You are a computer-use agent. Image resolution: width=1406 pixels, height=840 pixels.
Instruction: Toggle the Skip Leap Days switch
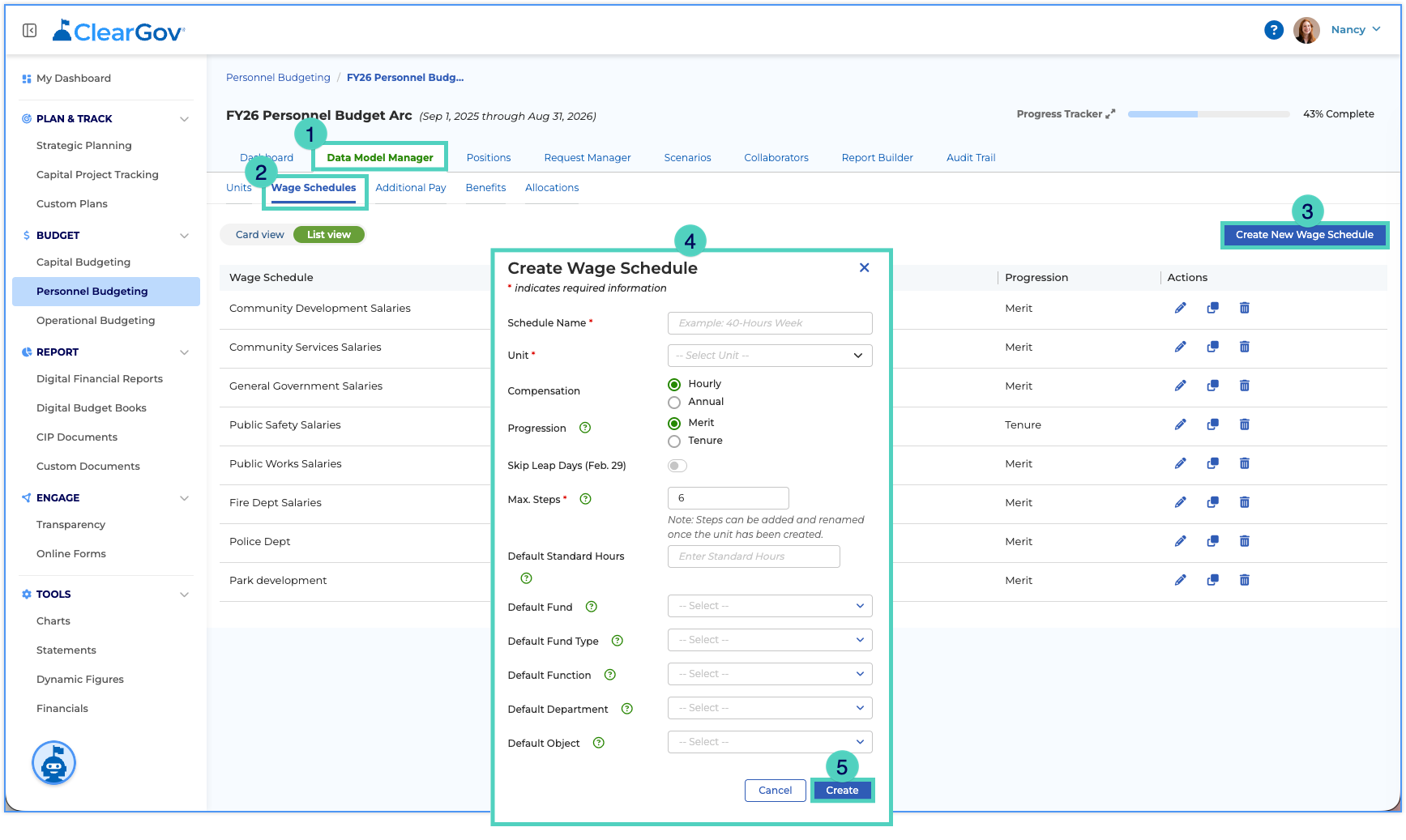click(677, 466)
